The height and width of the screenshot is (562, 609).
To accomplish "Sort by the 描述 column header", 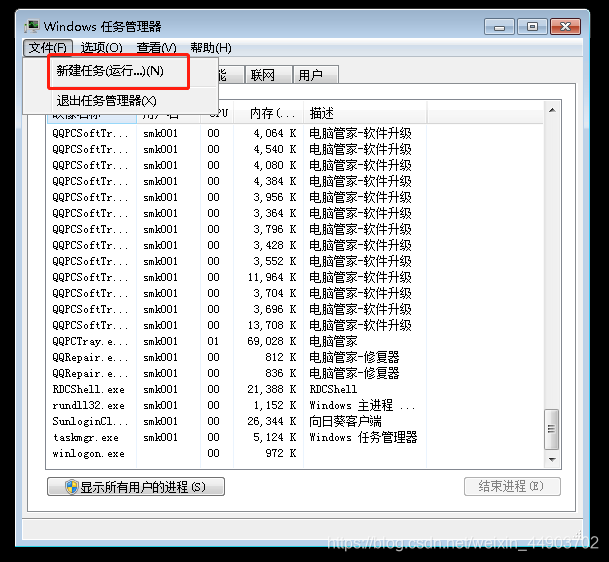I will [365, 113].
